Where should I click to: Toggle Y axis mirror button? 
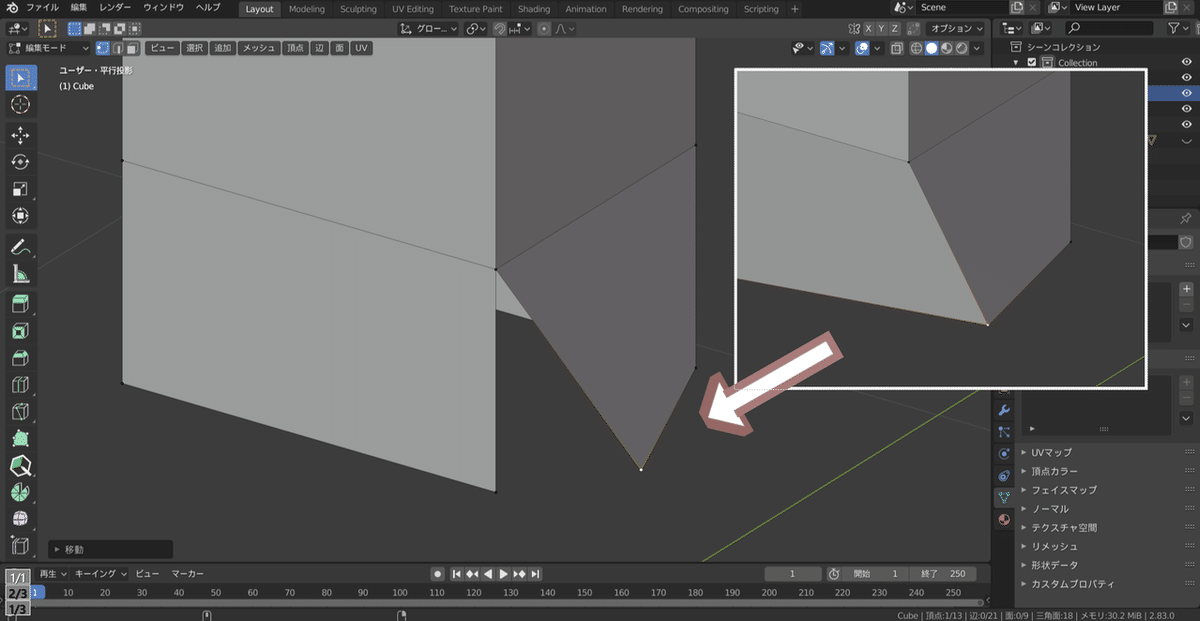(x=881, y=29)
